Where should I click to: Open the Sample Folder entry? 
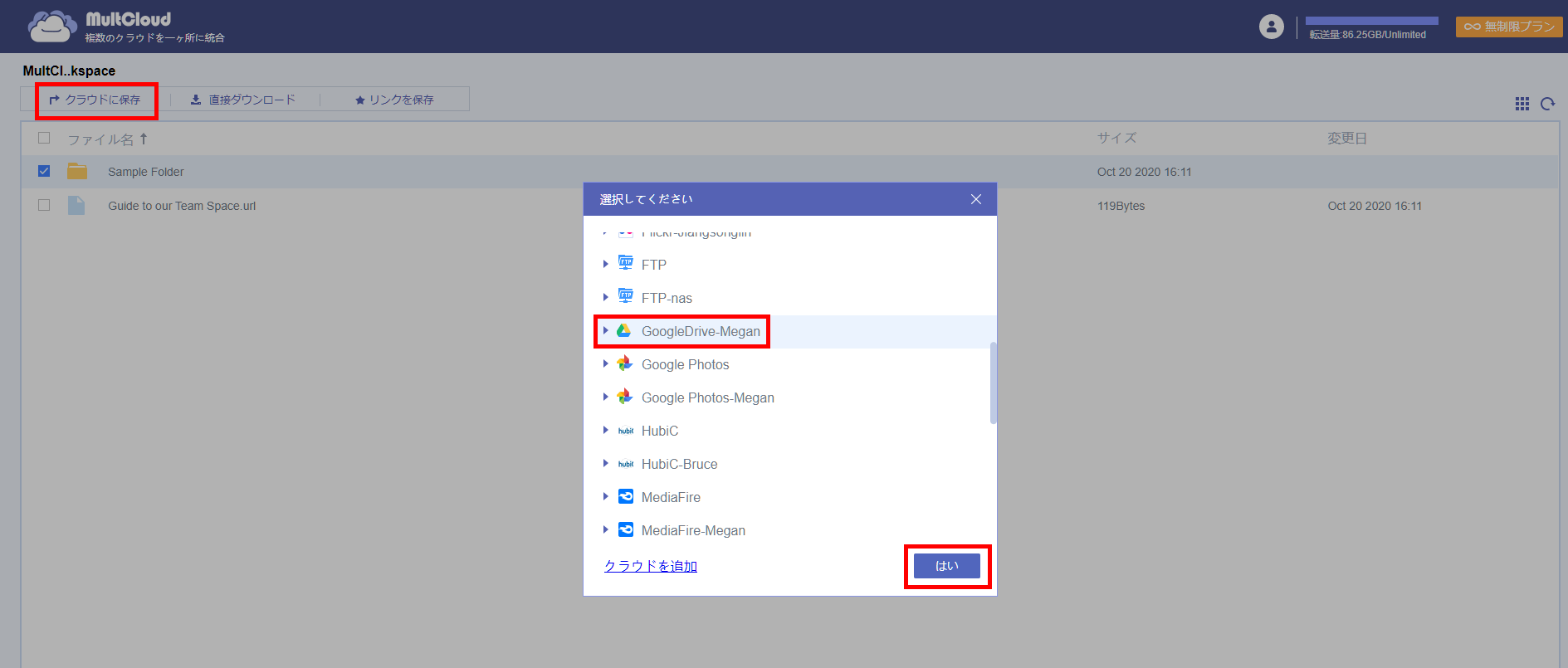pyautogui.click(x=146, y=172)
